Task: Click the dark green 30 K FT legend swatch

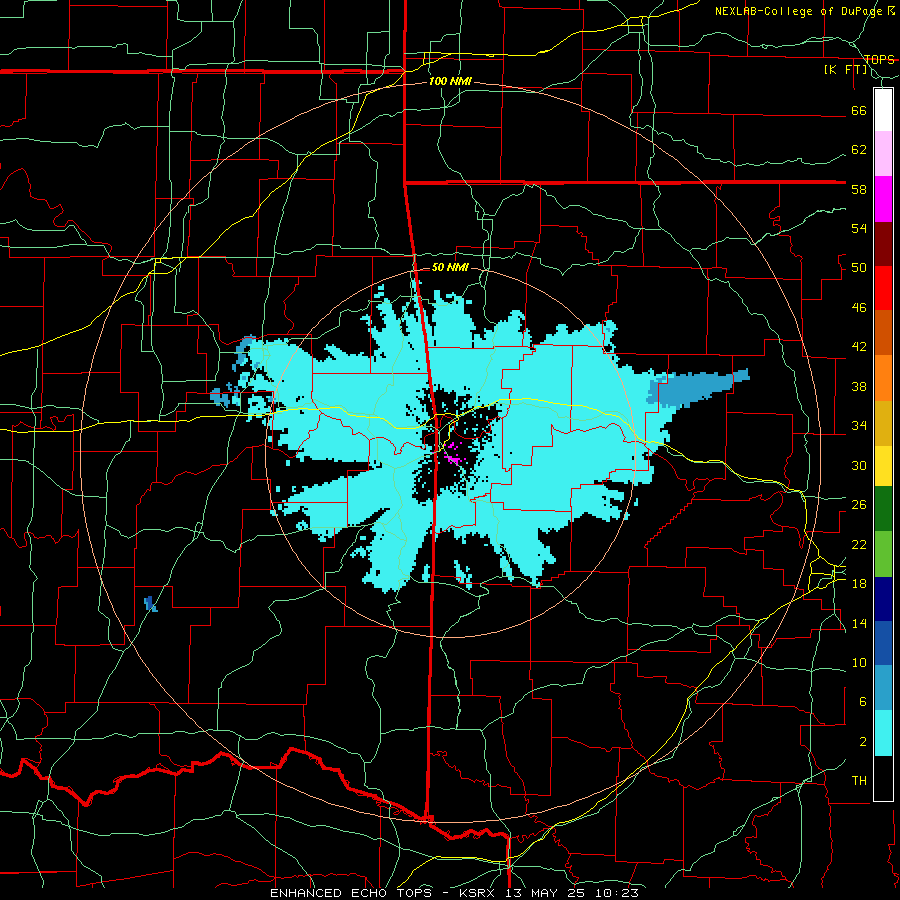Action: 883,509
